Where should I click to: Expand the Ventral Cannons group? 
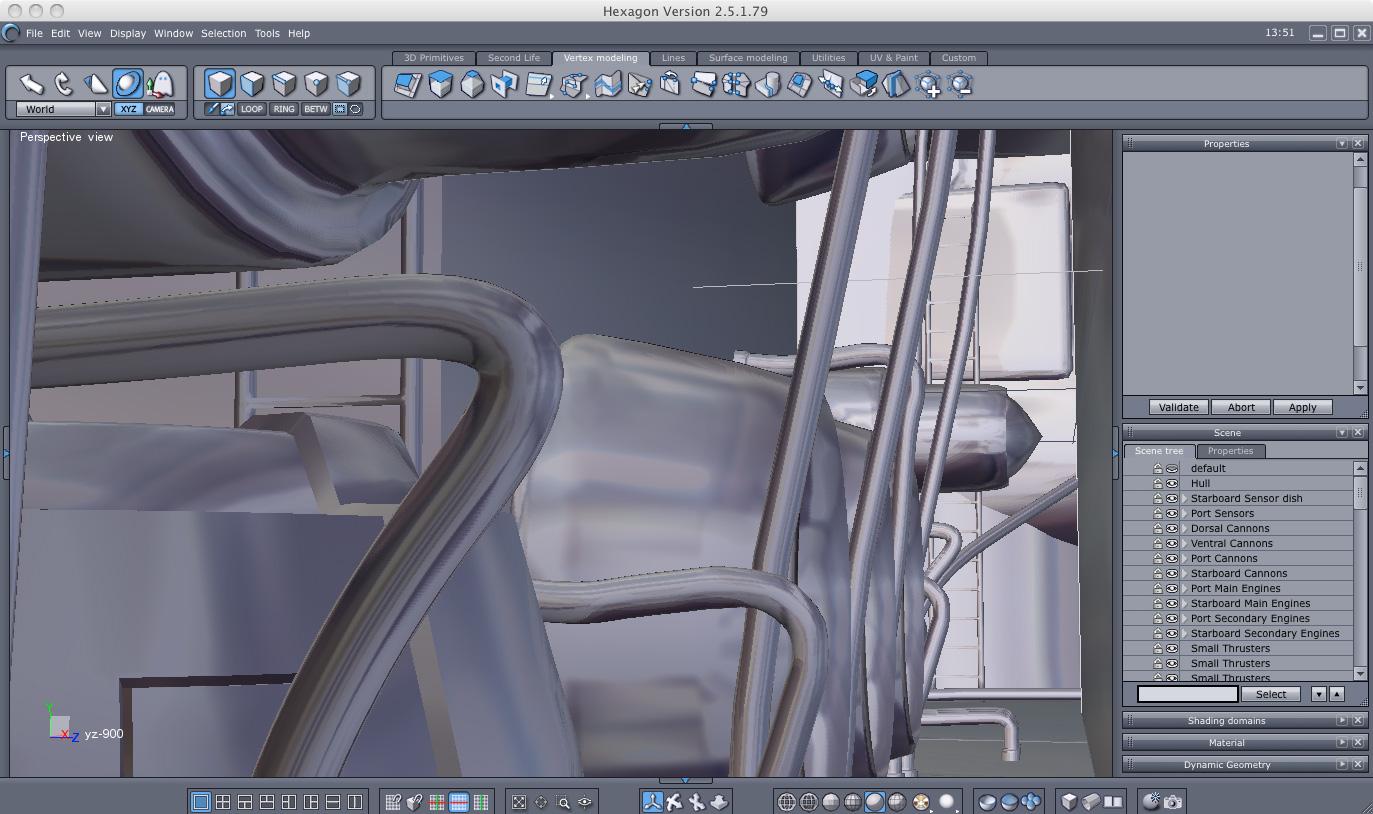[x=1185, y=543]
